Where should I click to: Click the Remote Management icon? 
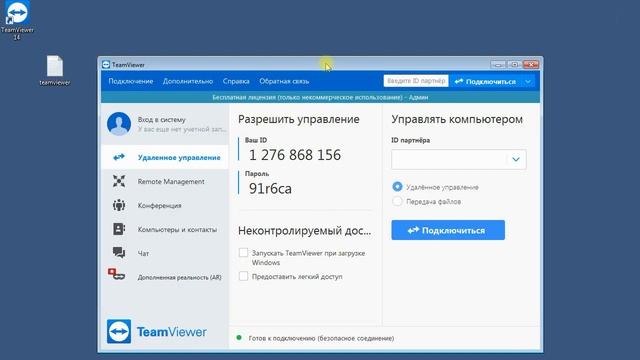pyautogui.click(x=119, y=181)
